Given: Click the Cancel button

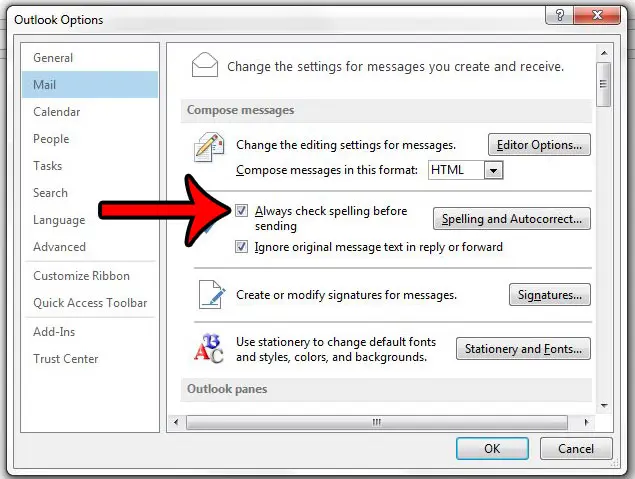Looking at the screenshot, I should tap(575, 449).
